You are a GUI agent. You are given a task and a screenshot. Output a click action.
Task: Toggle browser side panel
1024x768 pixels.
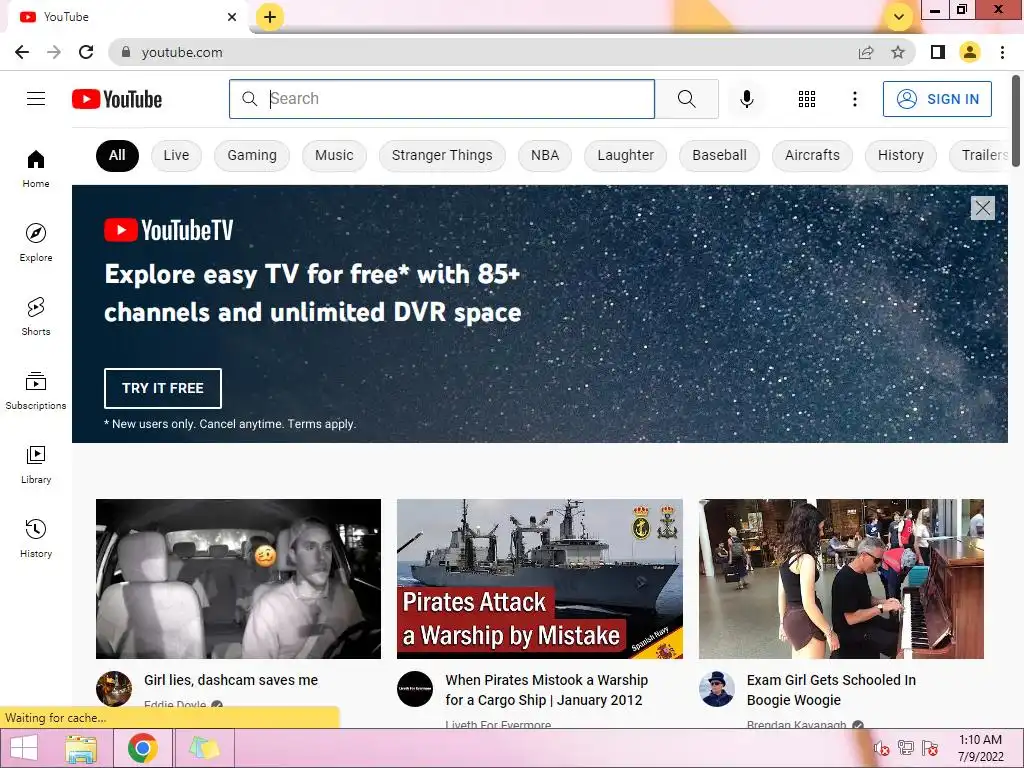coord(938,52)
